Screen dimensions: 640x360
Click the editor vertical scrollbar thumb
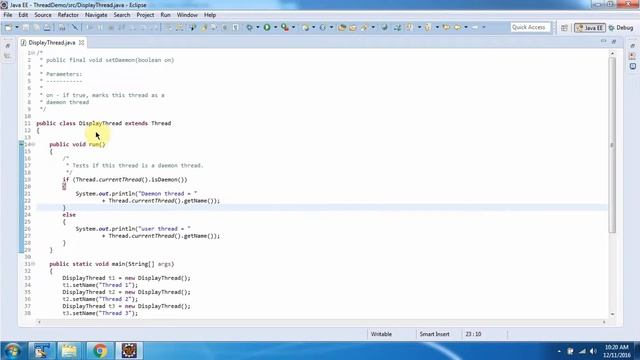tap(612, 145)
